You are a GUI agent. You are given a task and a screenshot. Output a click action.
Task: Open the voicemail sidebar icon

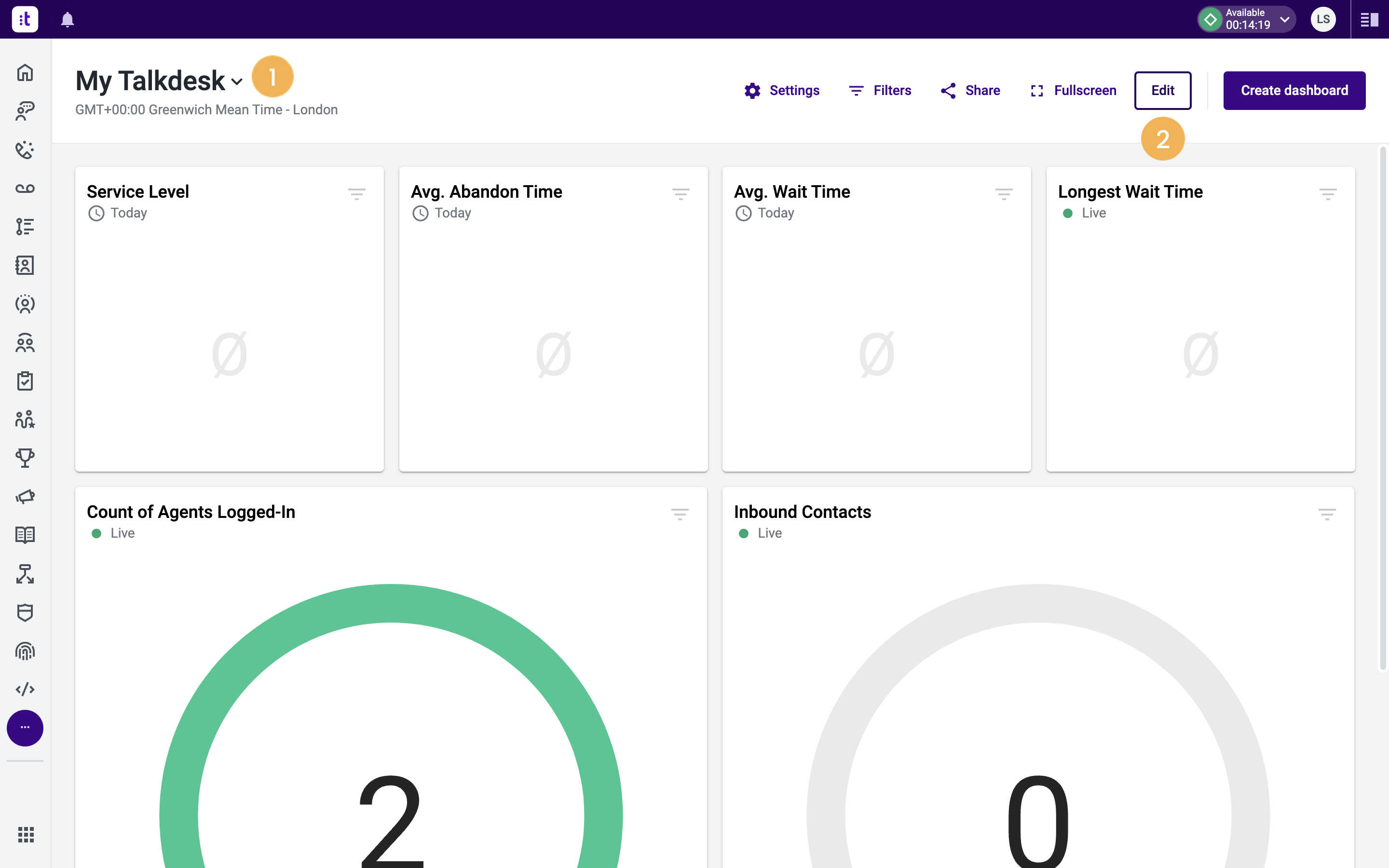pos(25,188)
